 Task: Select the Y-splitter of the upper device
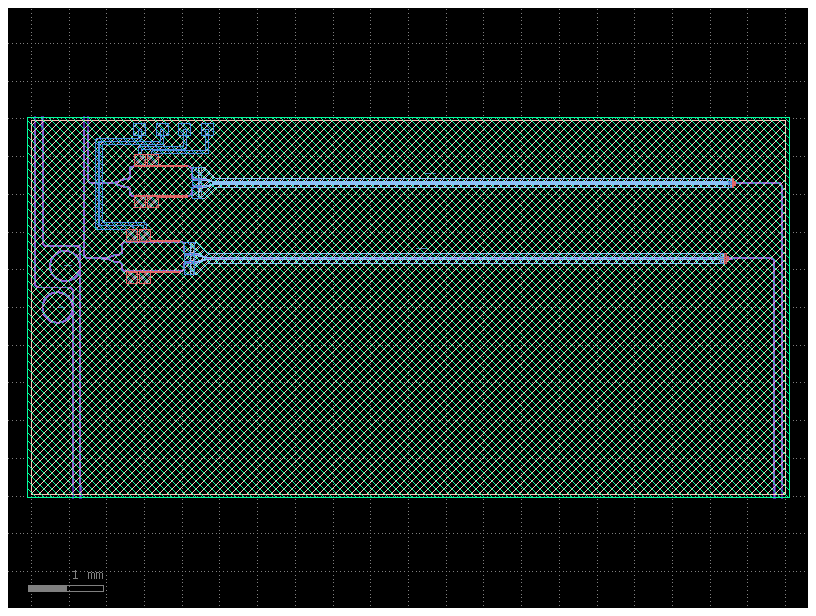pyautogui.click(x=122, y=184)
